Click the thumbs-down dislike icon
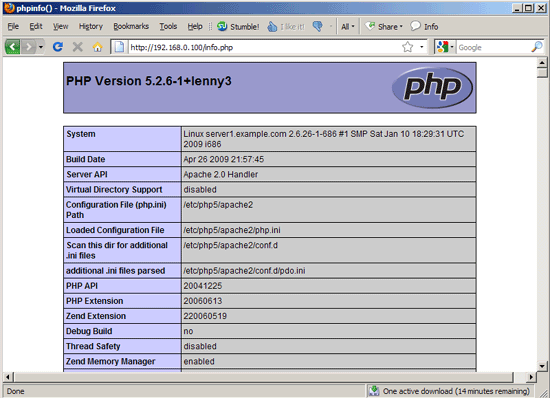The width and height of the screenshot is (550, 398). pyautogui.click(x=318, y=27)
